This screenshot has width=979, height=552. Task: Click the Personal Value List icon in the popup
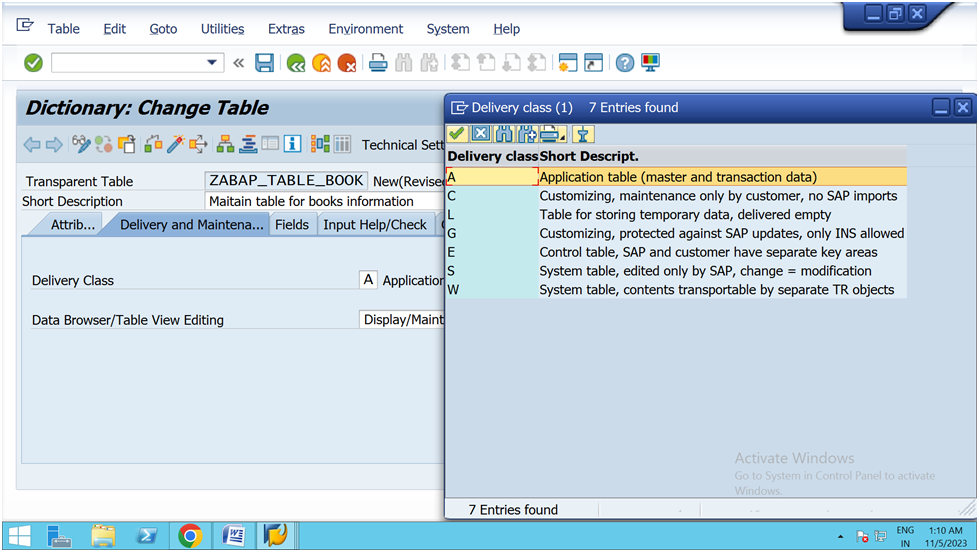[x=583, y=134]
